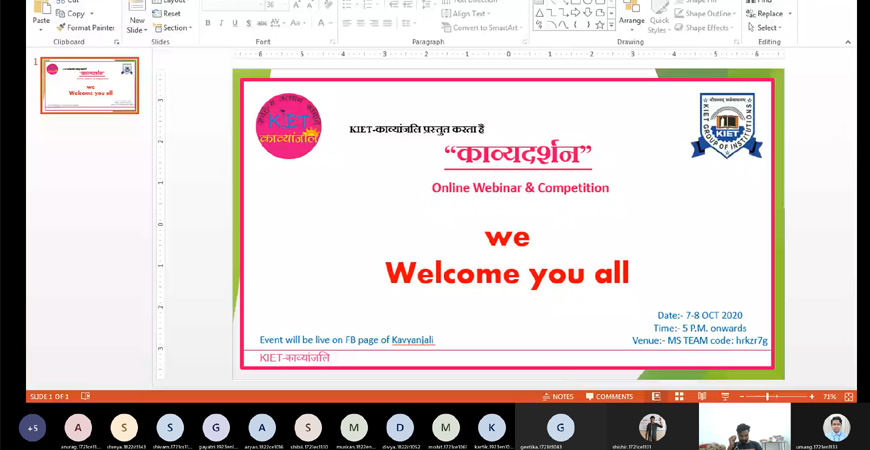Viewport: 870px width, 450px height.
Task: Open Clipboard pane dialog launcher
Action: pos(117,42)
